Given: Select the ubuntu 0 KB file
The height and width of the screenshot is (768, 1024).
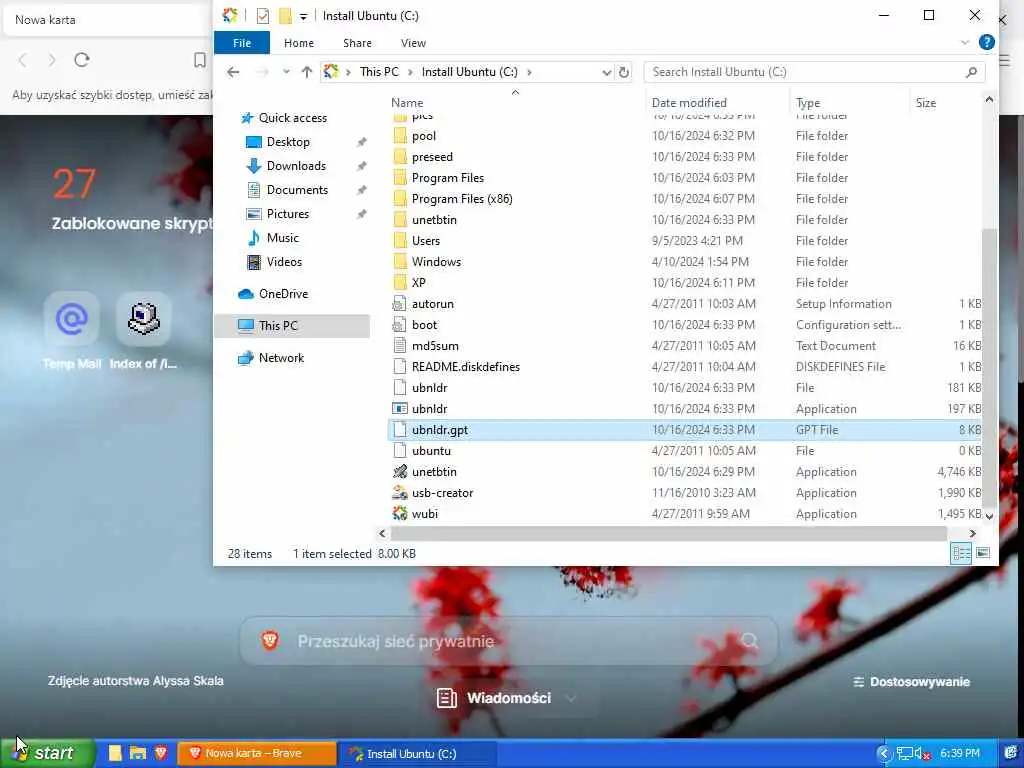Looking at the screenshot, I should pyautogui.click(x=431, y=451).
